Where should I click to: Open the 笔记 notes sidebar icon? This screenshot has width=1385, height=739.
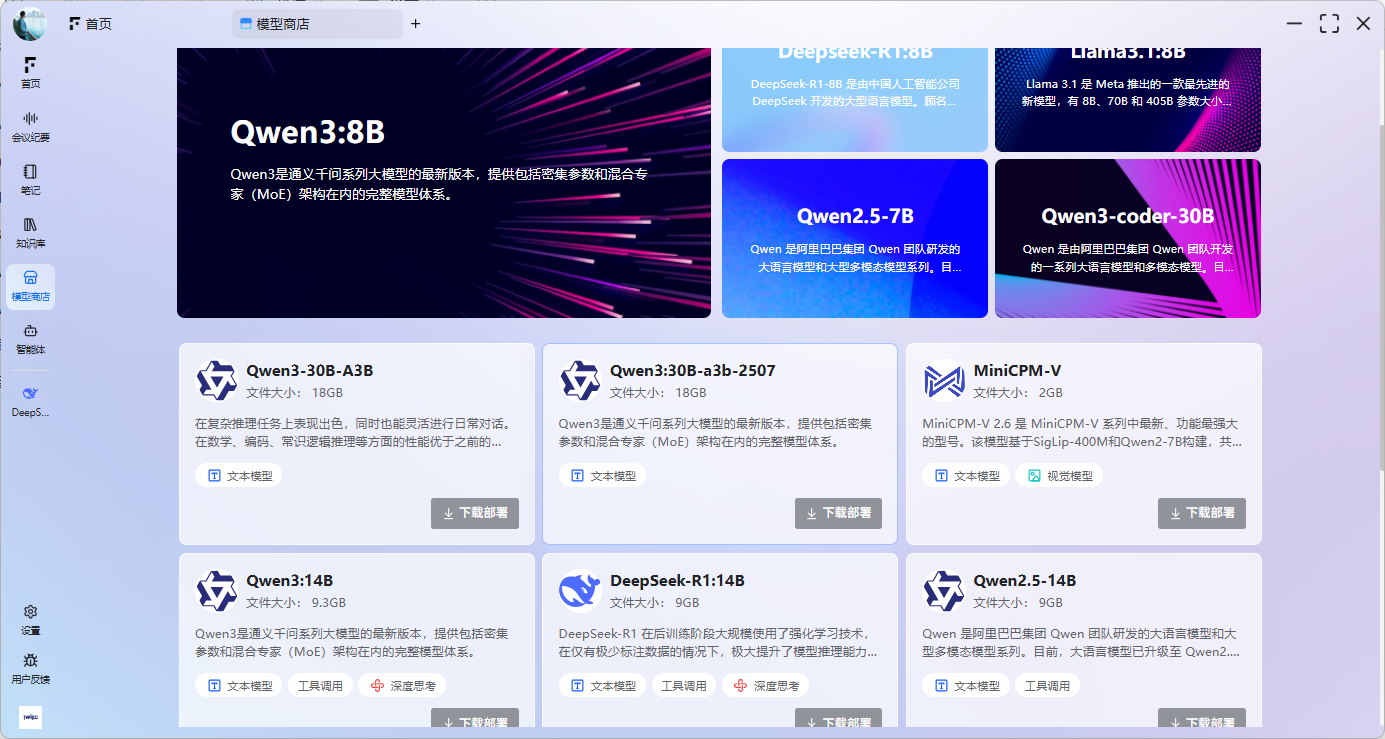[x=30, y=179]
